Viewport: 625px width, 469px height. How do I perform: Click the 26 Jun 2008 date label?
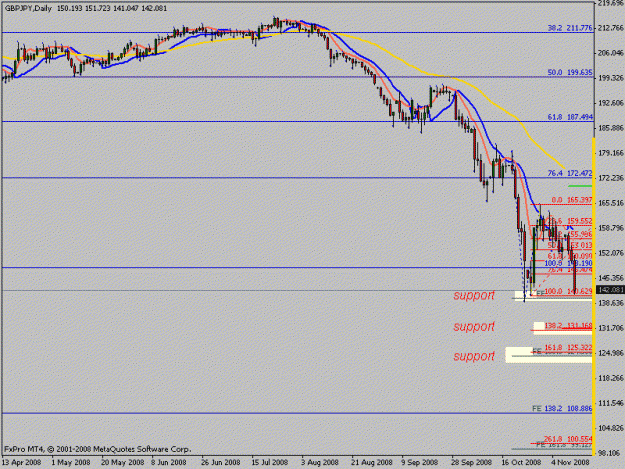(220, 463)
